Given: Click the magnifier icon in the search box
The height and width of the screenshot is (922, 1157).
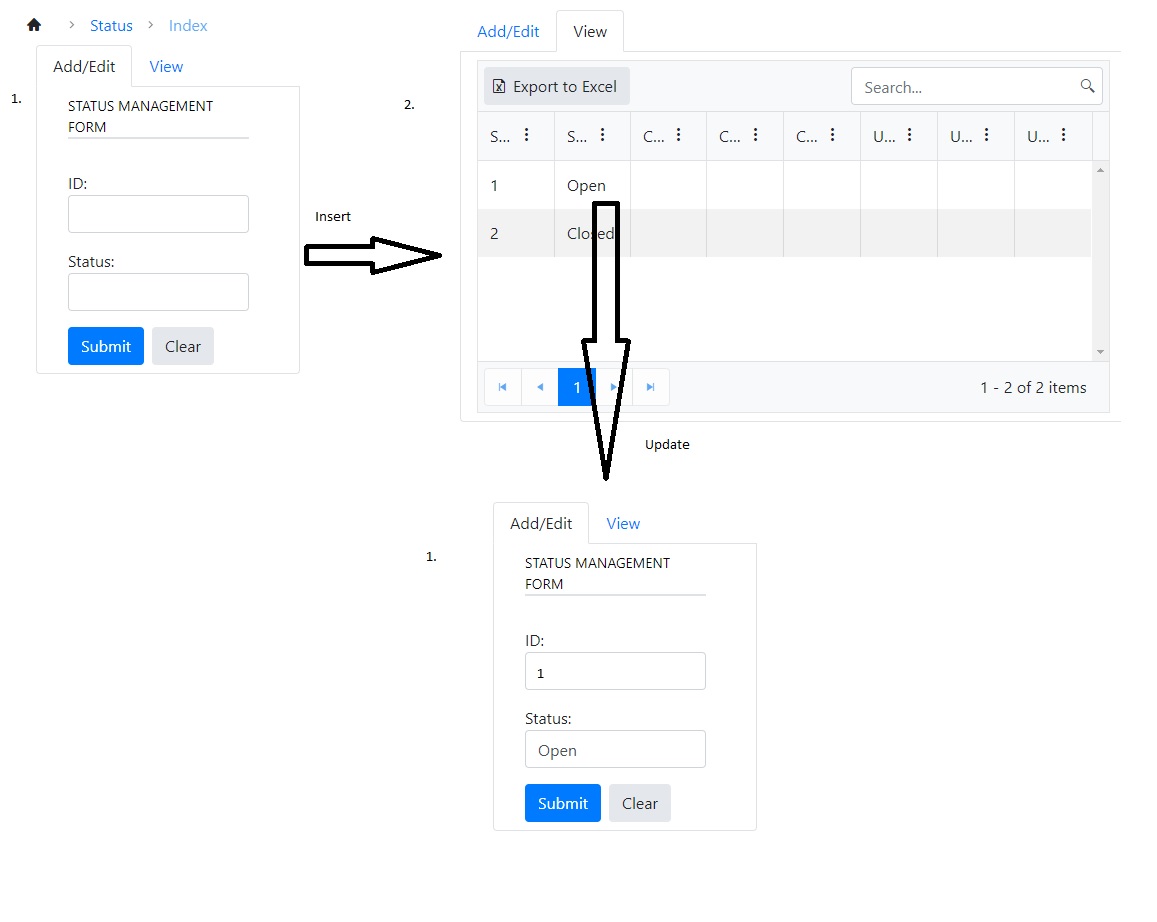Looking at the screenshot, I should [x=1087, y=86].
